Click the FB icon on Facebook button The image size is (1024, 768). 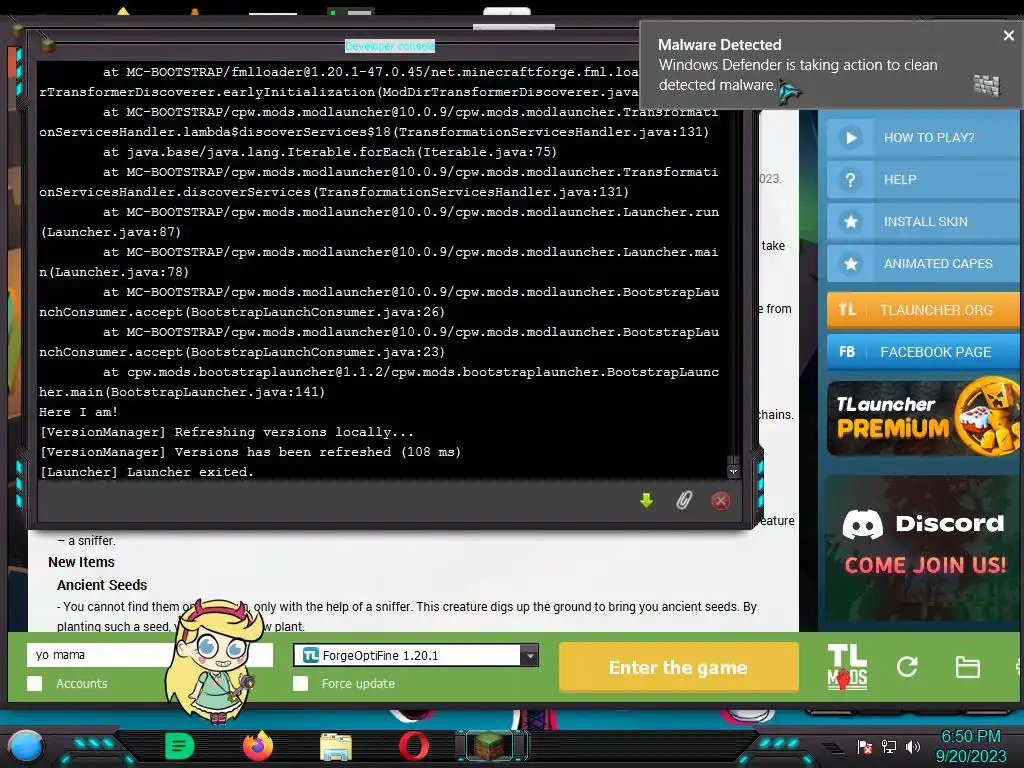coord(847,352)
